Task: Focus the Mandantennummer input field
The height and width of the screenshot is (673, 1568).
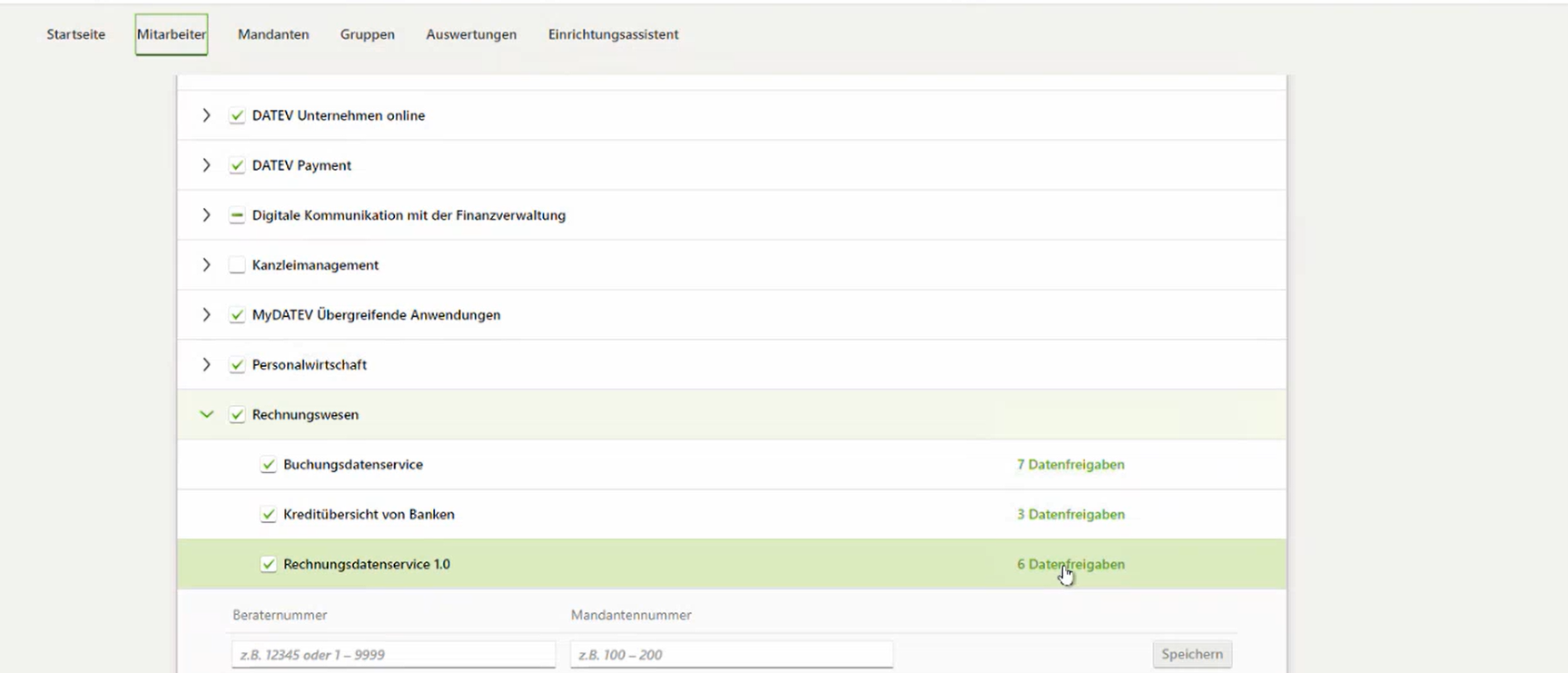Action: 731,654
